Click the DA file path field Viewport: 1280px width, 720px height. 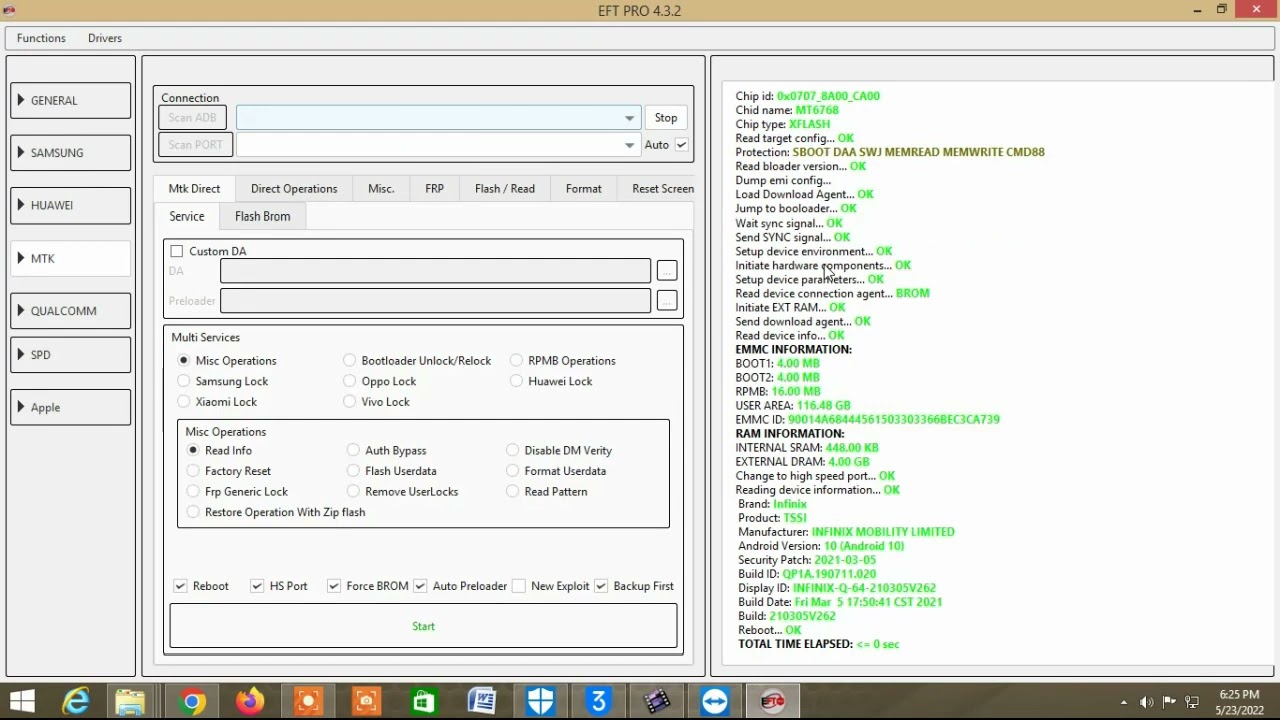tap(435, 271)
